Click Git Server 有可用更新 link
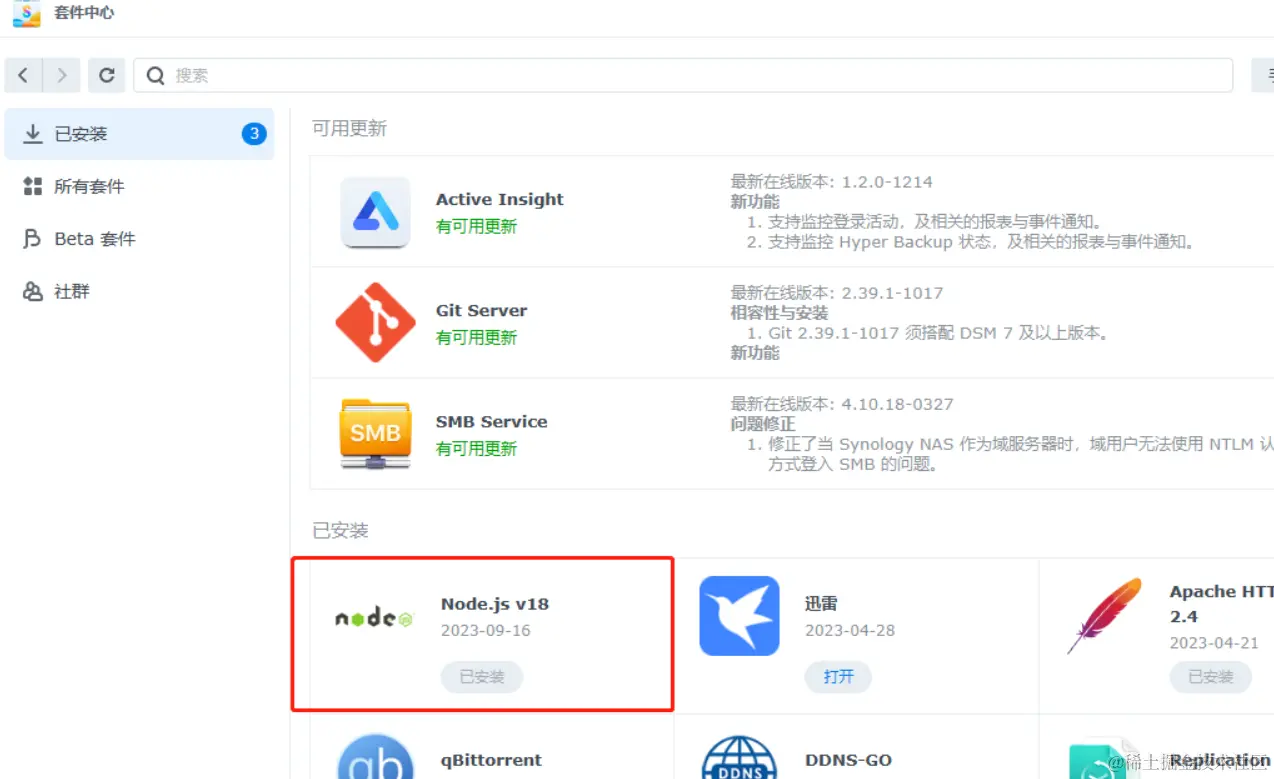Viewport: 1274px width, 779px height. pyautogui.click(x=476, y=338)
